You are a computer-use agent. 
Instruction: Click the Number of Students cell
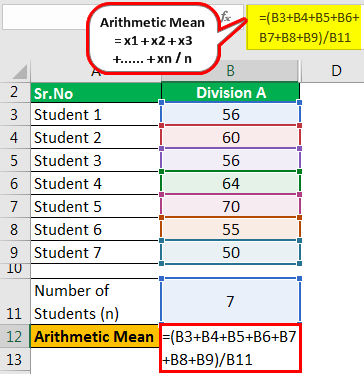(x=96, y=302)
